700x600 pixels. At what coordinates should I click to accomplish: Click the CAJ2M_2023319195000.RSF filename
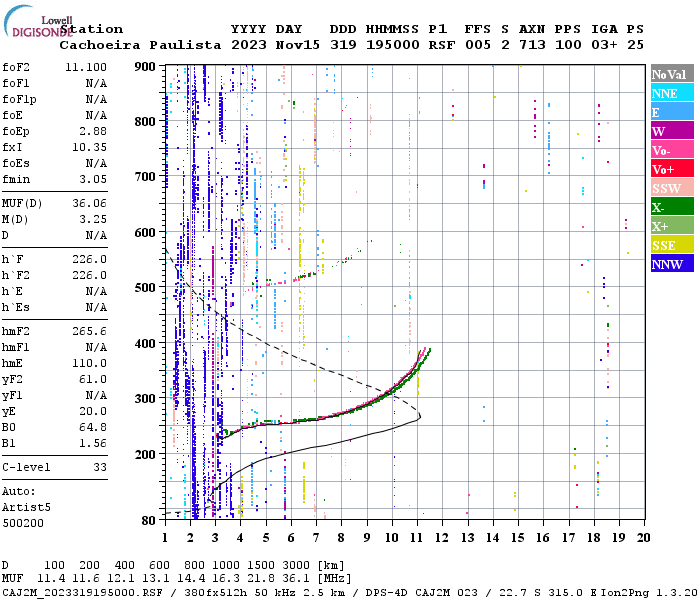pyautogui.click(x=82, y=593)
